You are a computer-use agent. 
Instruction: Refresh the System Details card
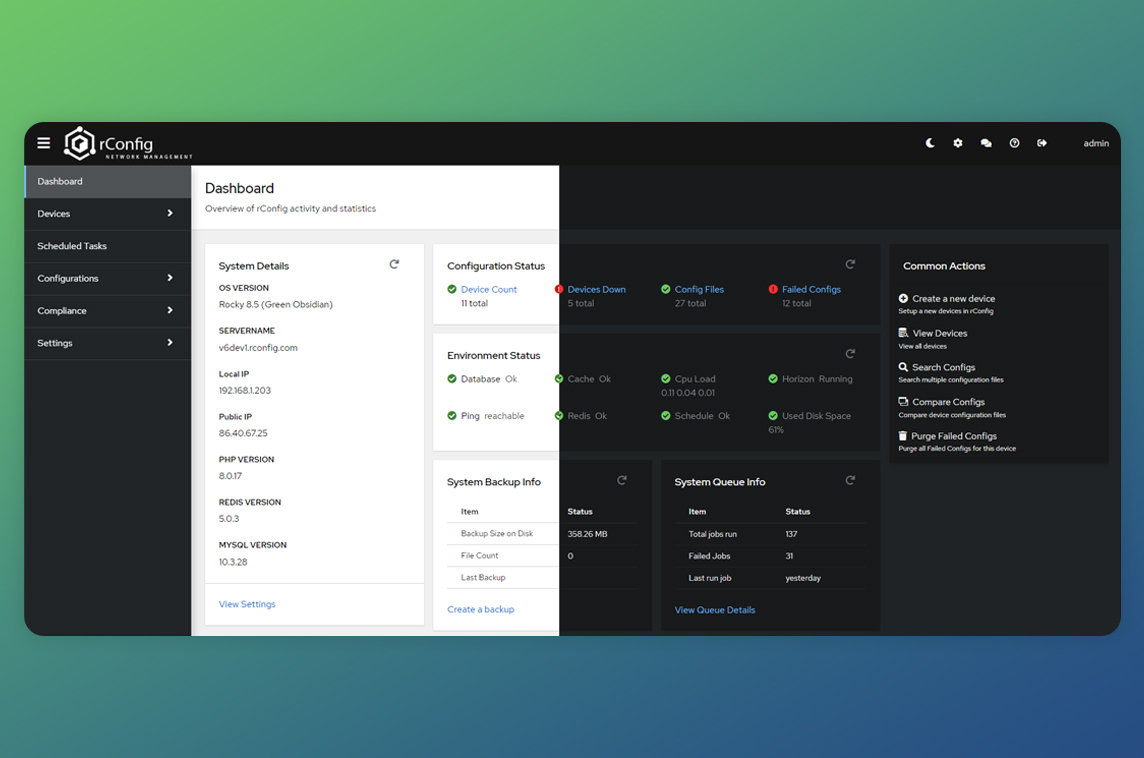click(x=394, y=264)
